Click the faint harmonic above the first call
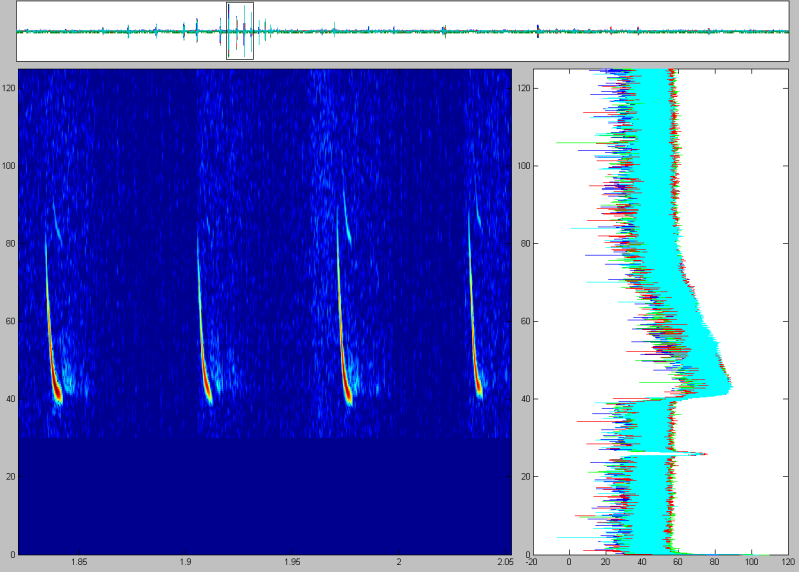The height and width of the screenshot is (572, 799). tap(57, 223)
